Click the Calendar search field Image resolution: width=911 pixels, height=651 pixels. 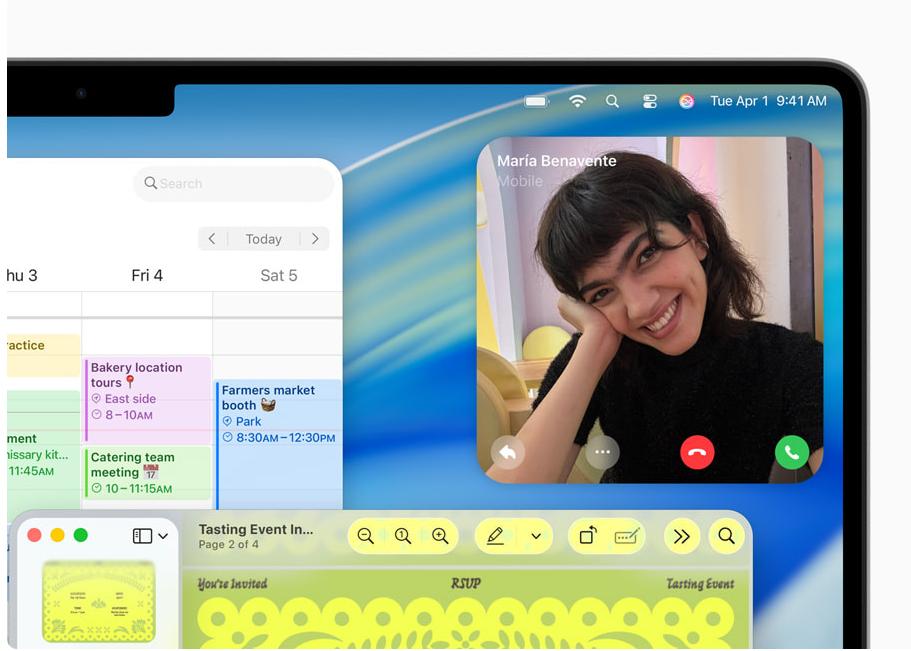234,184
